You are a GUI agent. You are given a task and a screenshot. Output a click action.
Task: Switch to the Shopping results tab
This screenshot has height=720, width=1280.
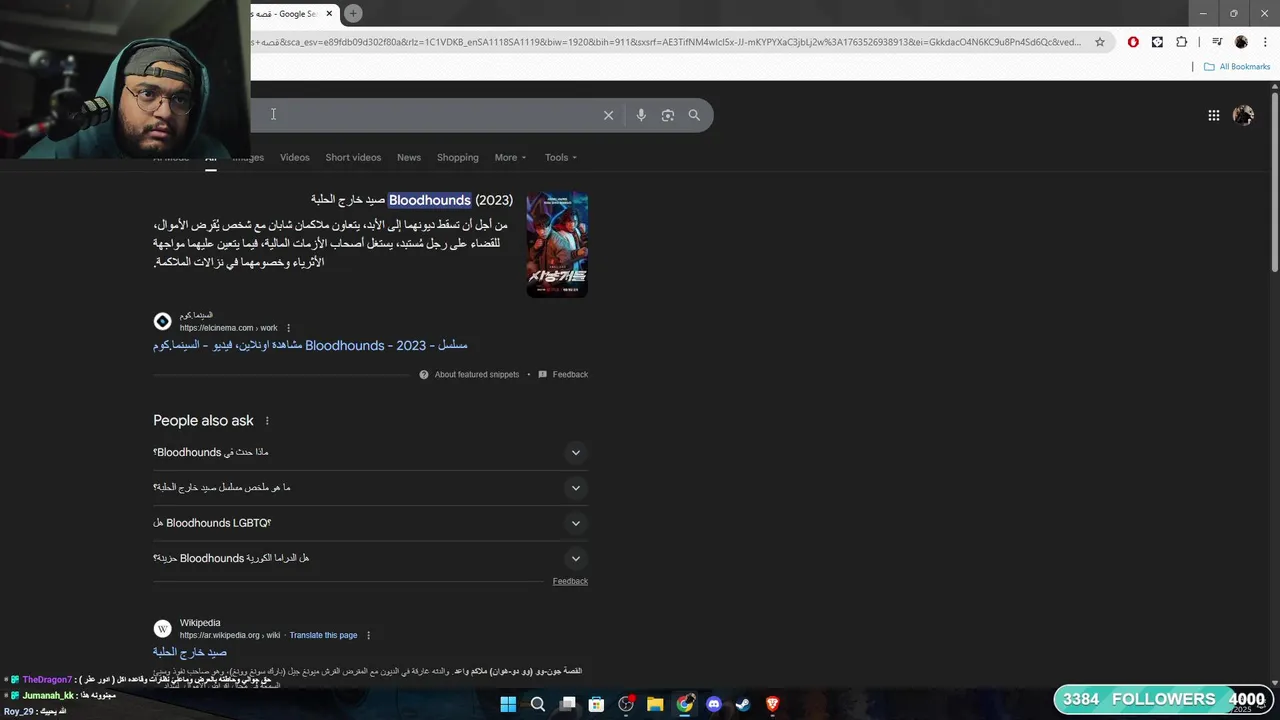coord(458,157)
